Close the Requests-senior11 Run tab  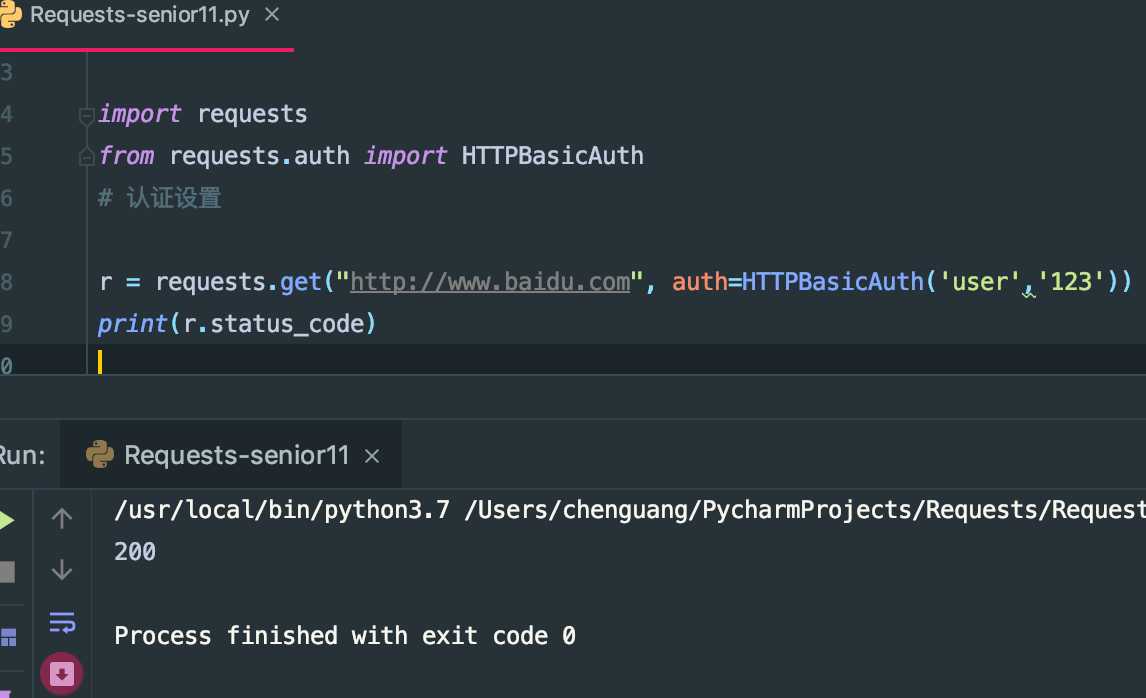click(372, 457)
